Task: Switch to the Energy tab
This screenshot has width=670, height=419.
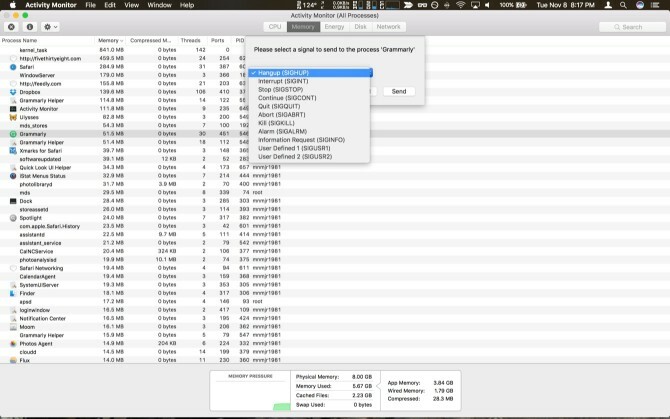Action: [x=334, y=27]
